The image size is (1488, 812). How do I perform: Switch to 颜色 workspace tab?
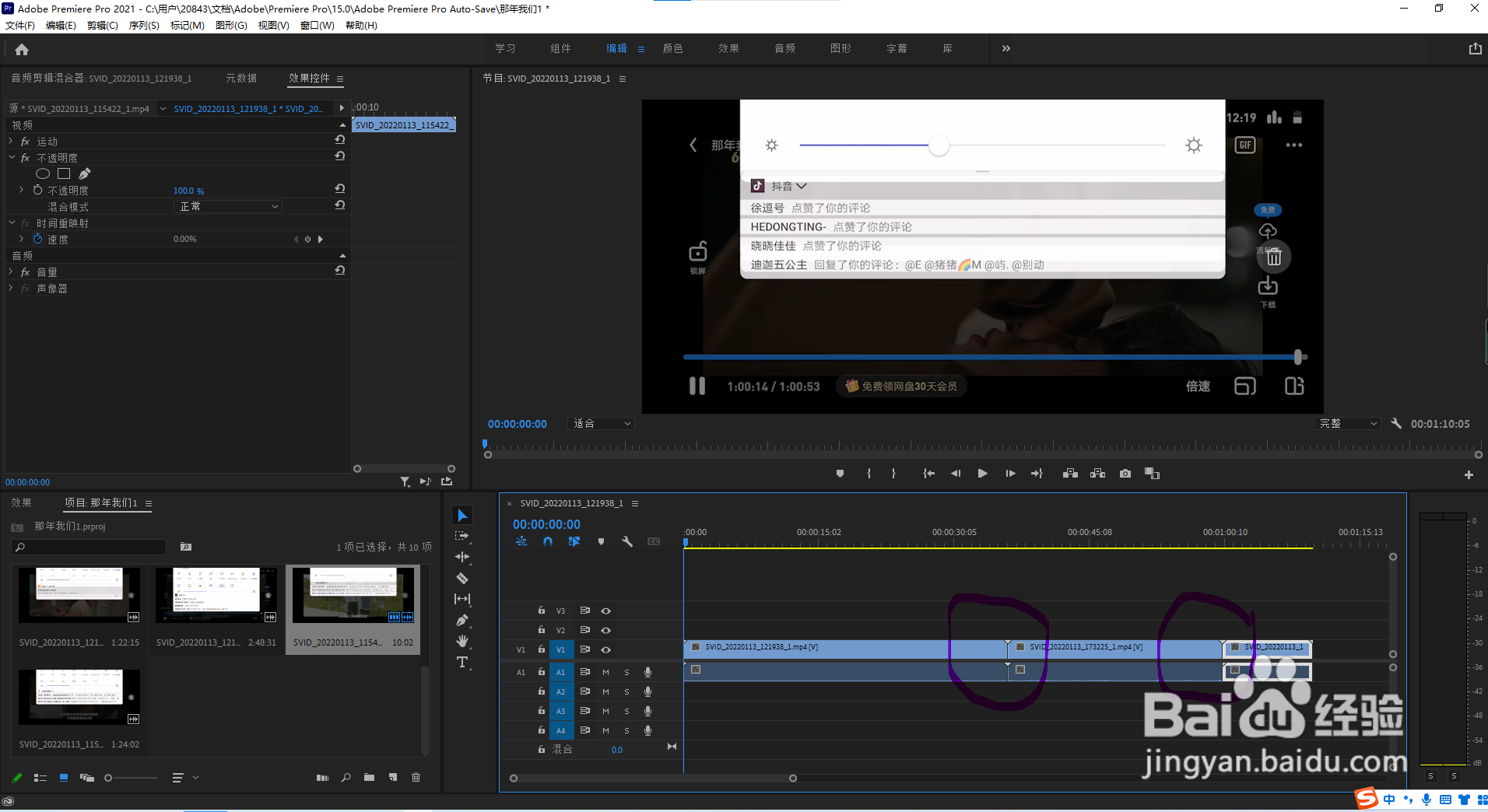[x=673, y=48]
